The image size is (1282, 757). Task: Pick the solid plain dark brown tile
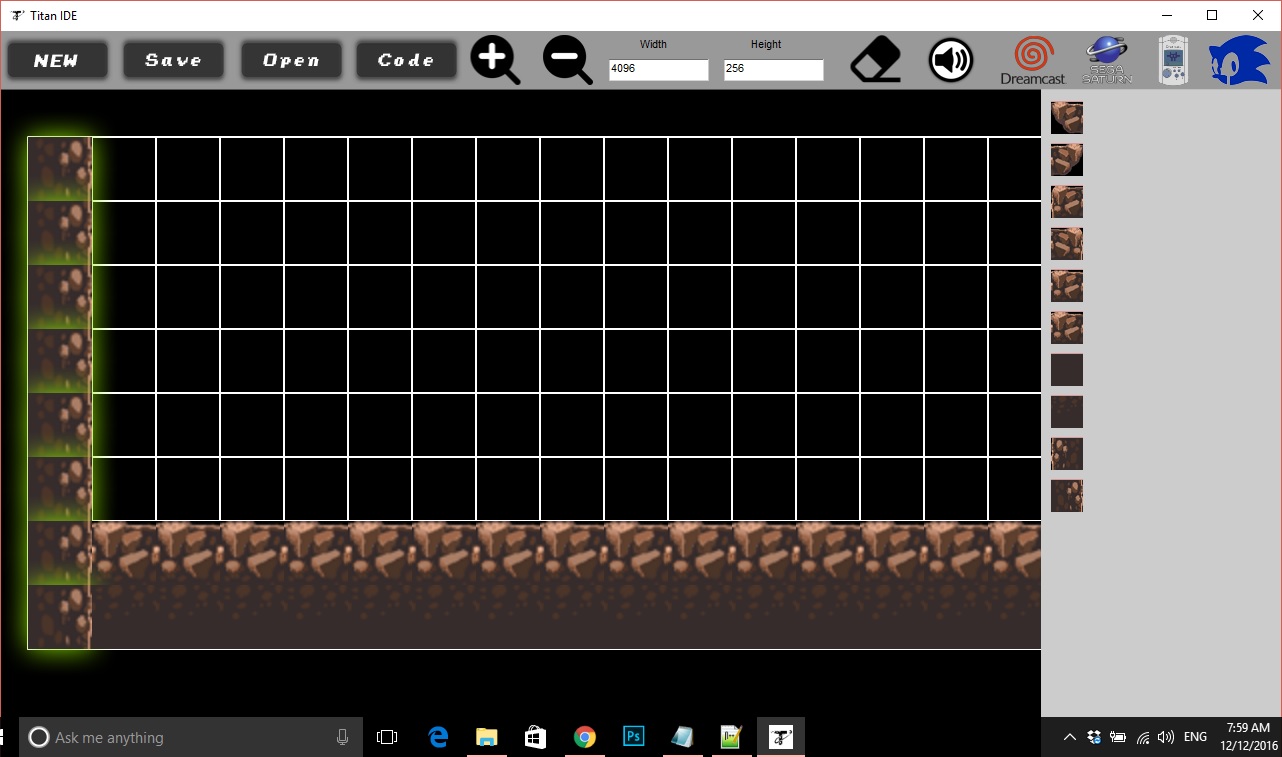tap(1067, 370)
